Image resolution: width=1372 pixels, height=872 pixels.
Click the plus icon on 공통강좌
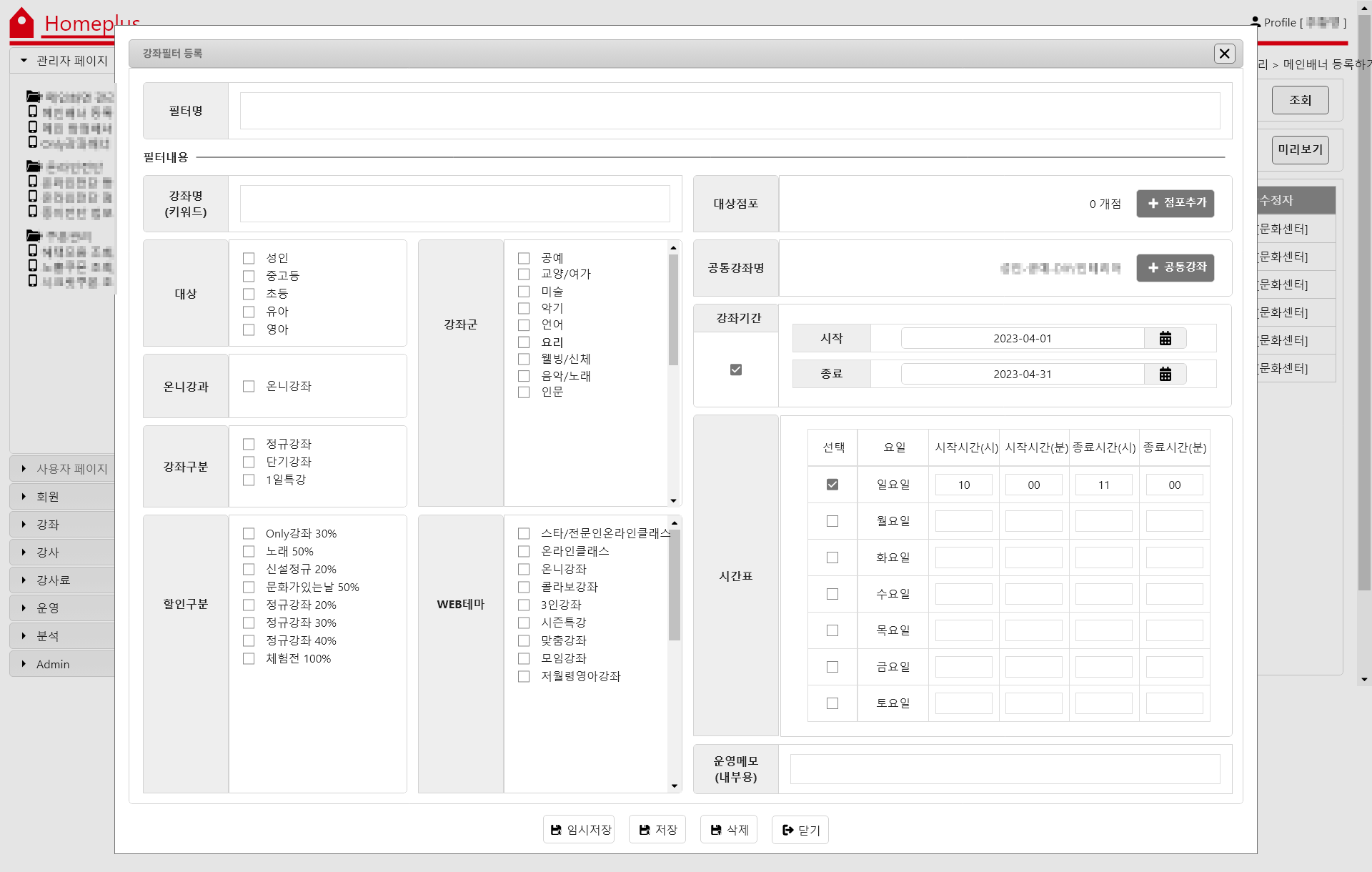[x=1153, y=267]
